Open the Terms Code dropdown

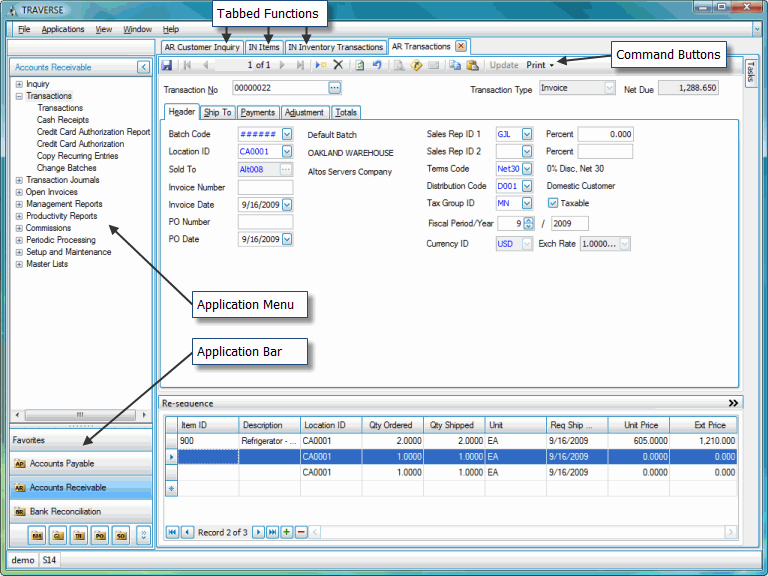point(527,169)
